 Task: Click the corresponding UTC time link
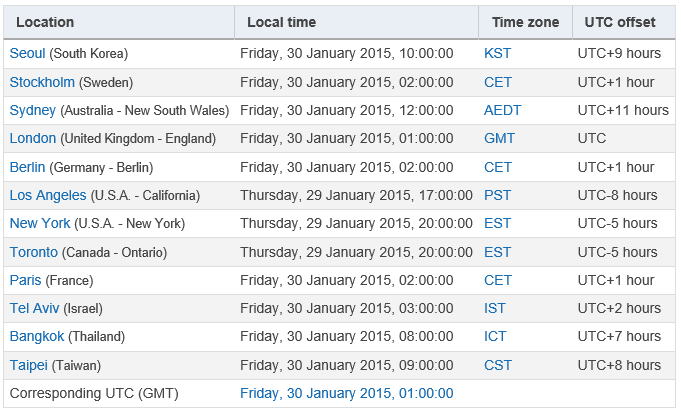(x=347, y=394)
